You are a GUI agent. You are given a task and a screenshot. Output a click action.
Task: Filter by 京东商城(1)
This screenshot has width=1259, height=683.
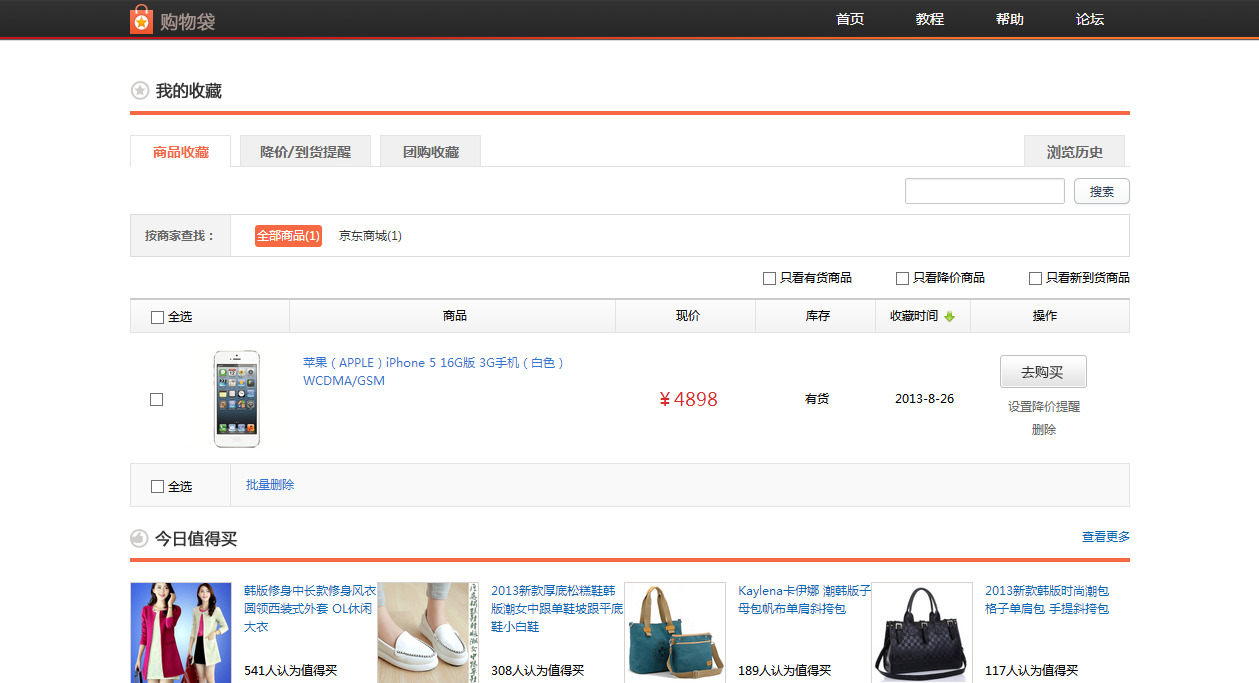click(x=370, y=236)
